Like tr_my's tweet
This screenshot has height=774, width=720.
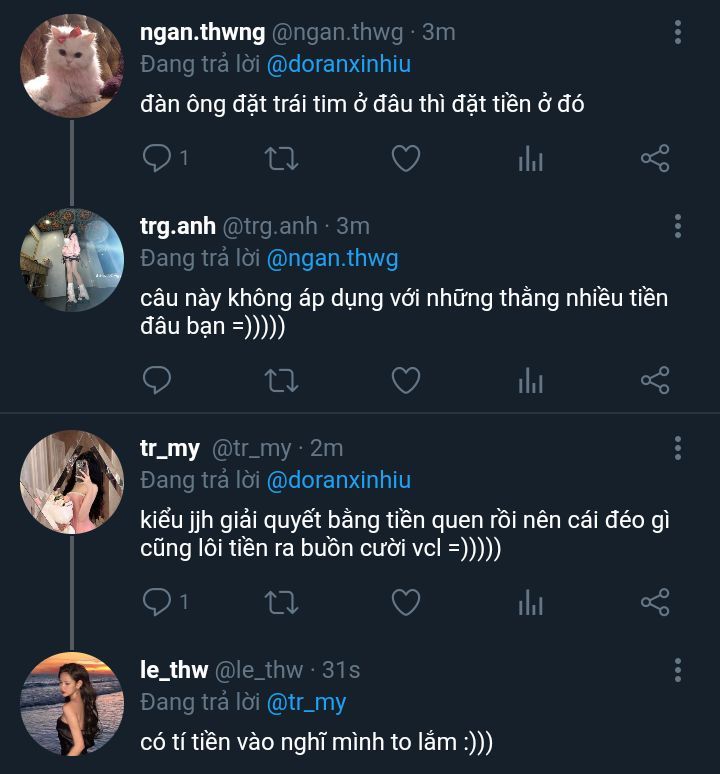(405, 602)
